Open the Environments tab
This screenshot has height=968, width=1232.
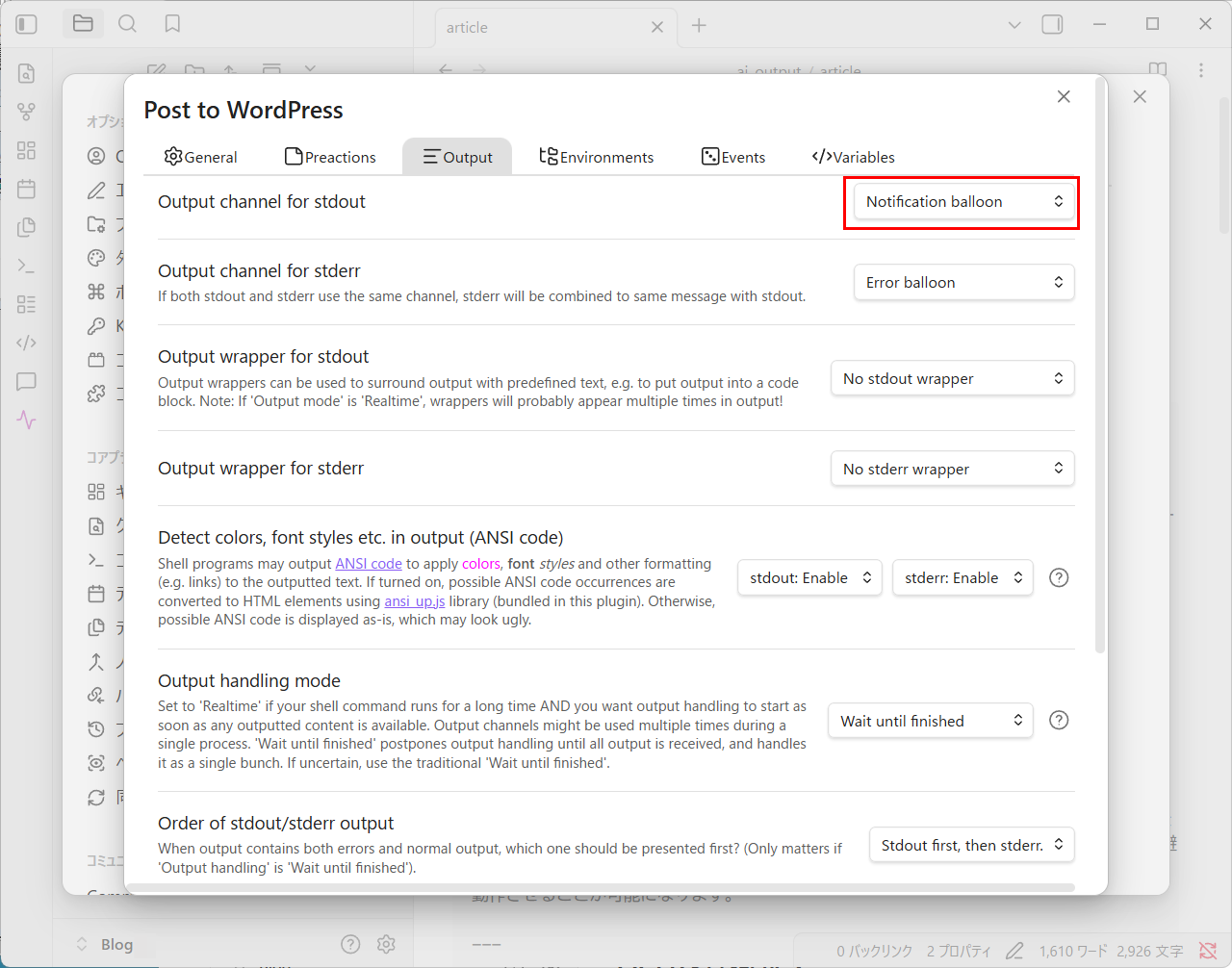point(596,157)
